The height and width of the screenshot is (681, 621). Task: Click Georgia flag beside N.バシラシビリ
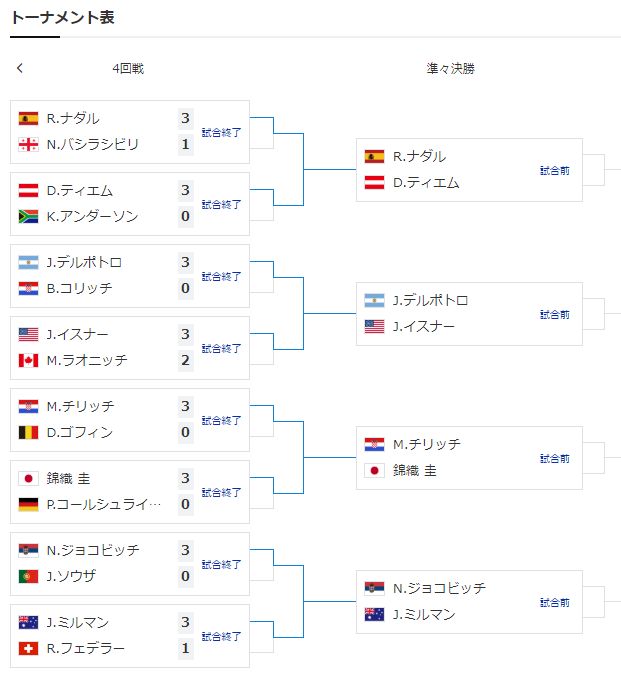click(28, 144)
